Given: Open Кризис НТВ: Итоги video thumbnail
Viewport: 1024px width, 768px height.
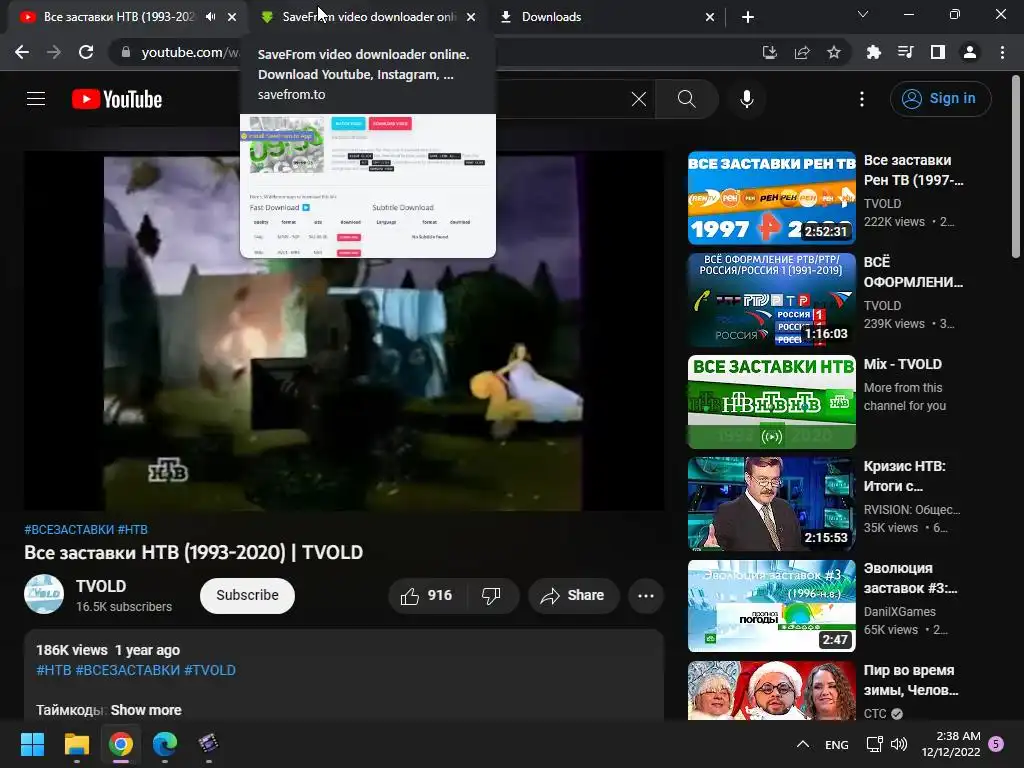Looking at the screenshot, I should click(x=771, y=504).
